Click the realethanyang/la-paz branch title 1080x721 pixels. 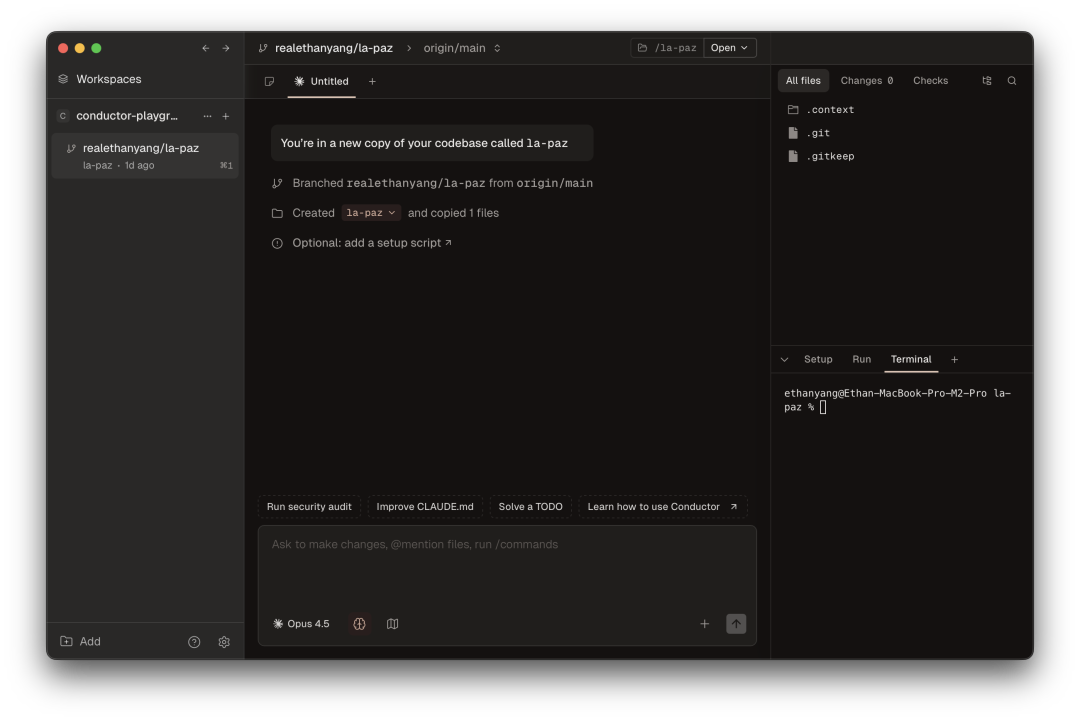pos(334,48)
